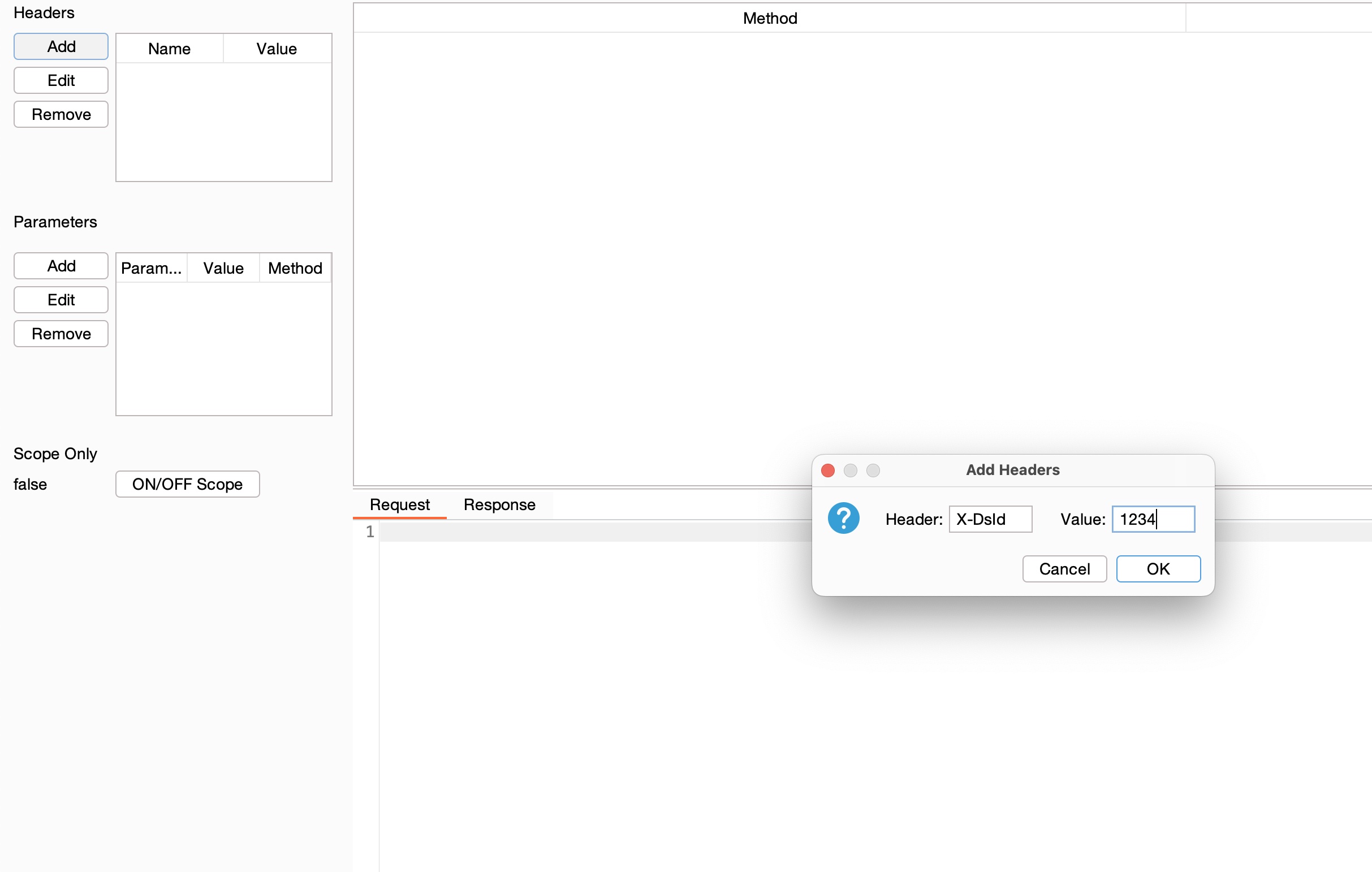Cancel the Add Headers dialog
The width and height of the screenshot is (1372, 872).
pyautogui.click(x=1064, y=568)
